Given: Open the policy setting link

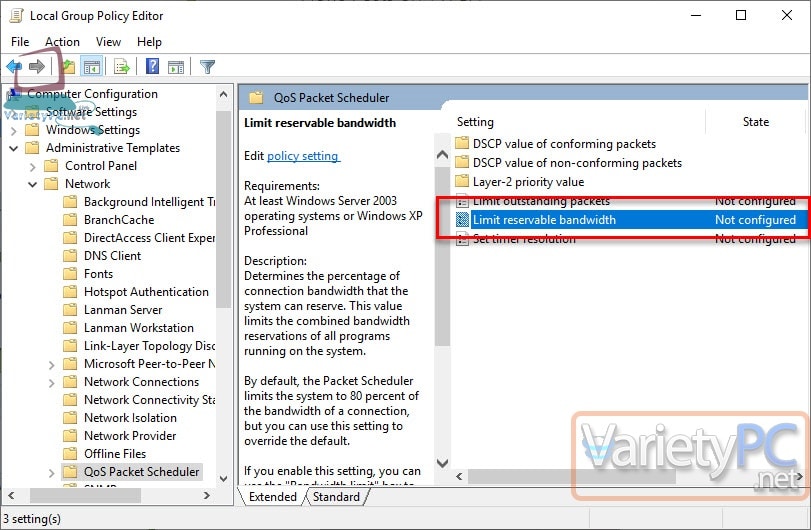Looking at the screenshot, I should pos(303,156).
